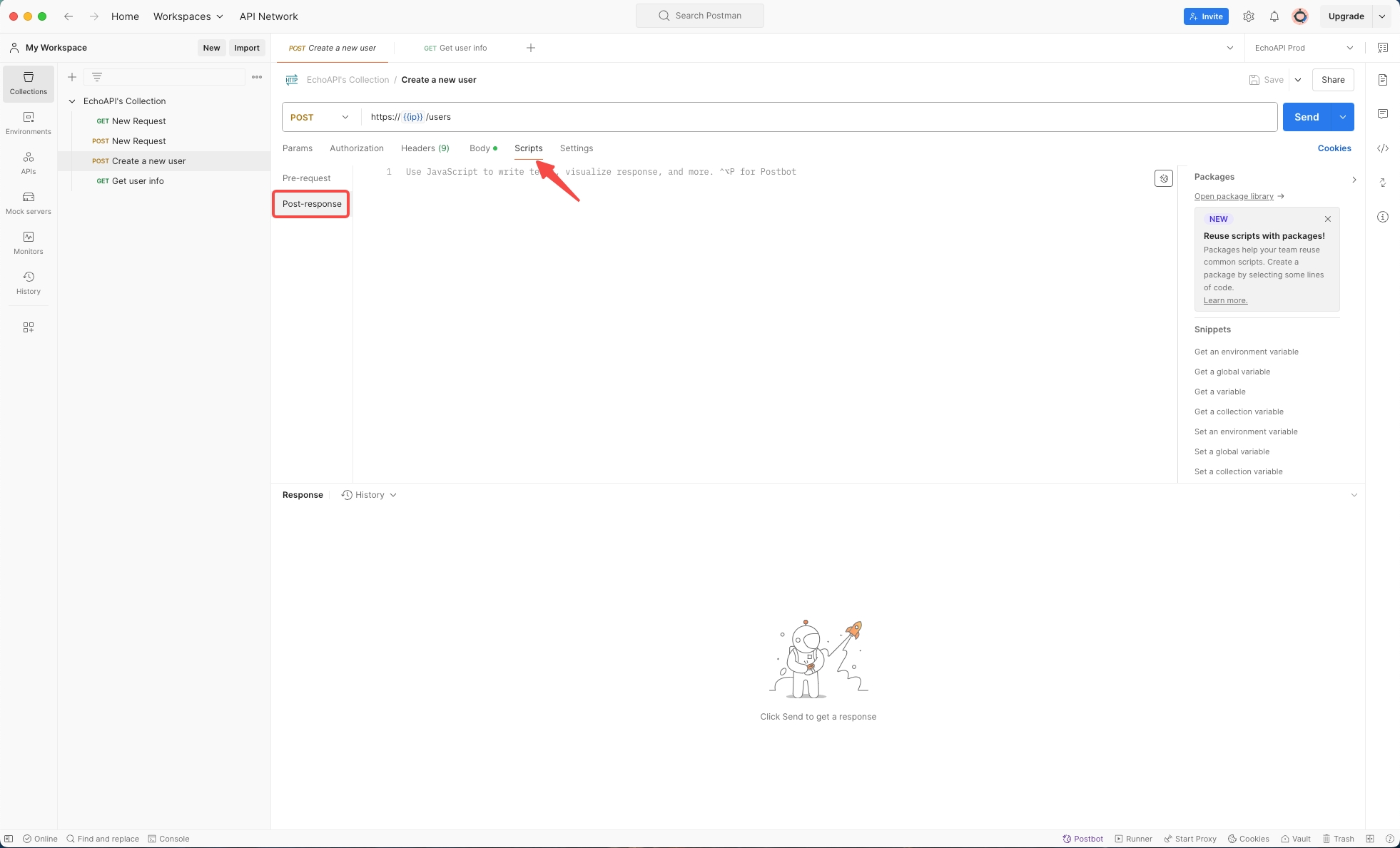Viewport: 1400px width, 848px height.
Task: Switch to the Authorization tab
Action: point(357,148)
